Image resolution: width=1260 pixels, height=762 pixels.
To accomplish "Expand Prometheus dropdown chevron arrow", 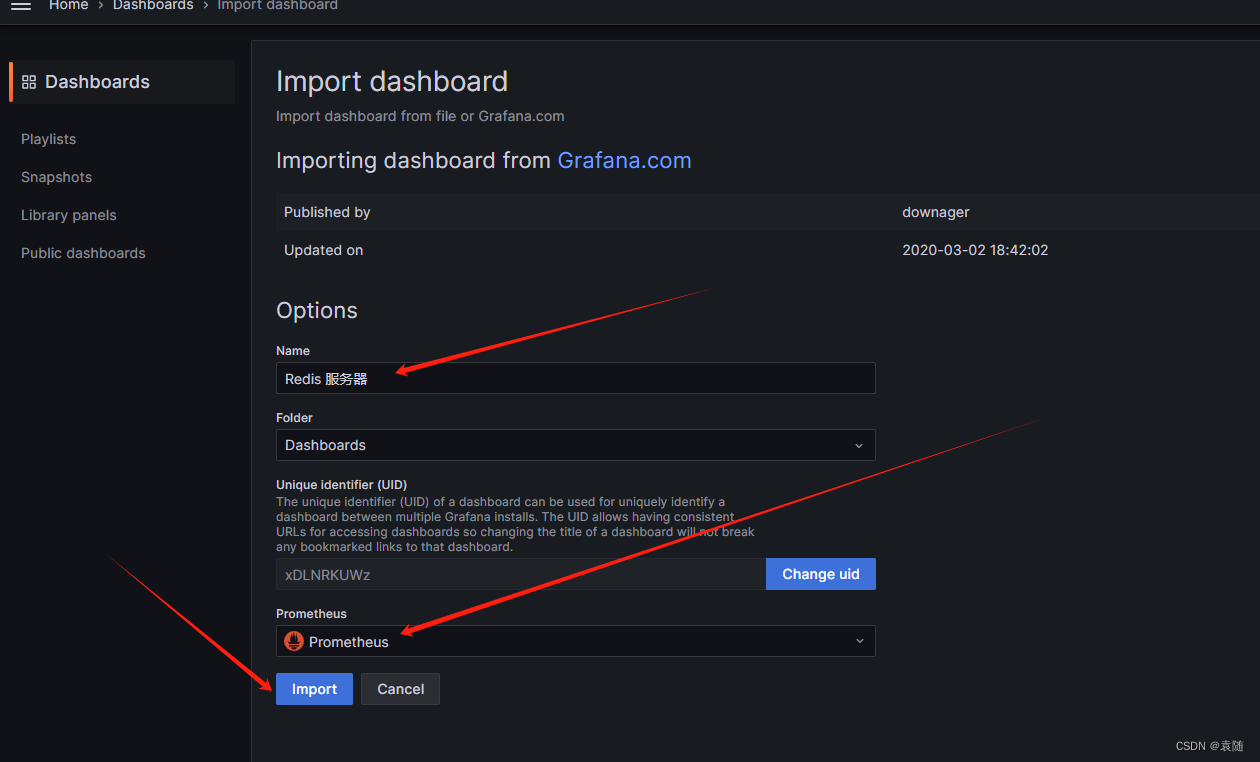I will (x=859, y=641).
